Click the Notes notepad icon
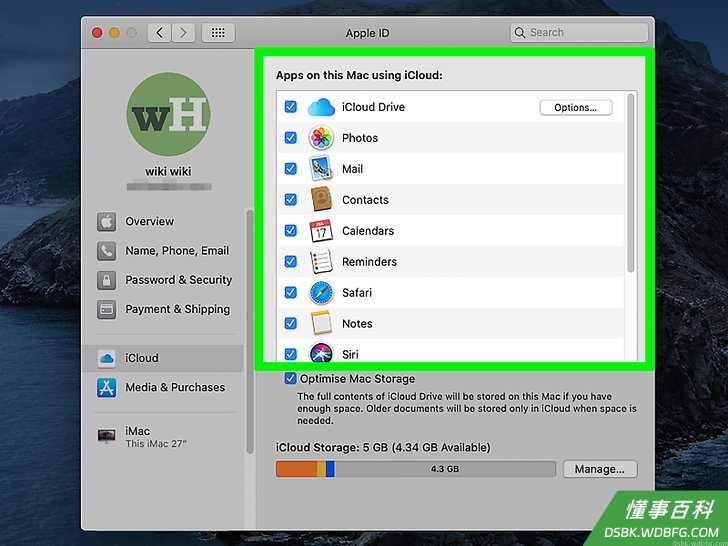The image size is (728, 546). pyautogui.click(x=321, y=323)
